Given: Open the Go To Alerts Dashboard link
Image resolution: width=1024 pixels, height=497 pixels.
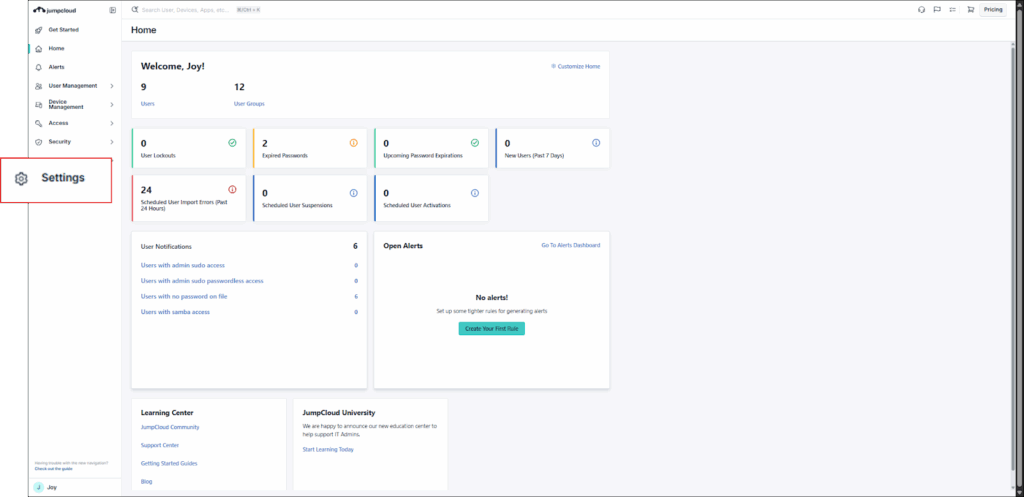Looking at the screenshot, I should tap(570, 245).
